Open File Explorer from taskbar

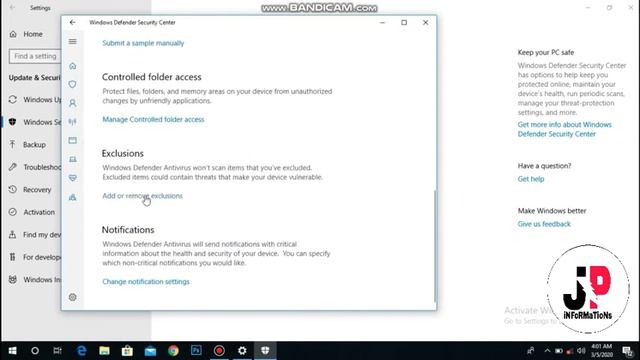tap(104, 351)
